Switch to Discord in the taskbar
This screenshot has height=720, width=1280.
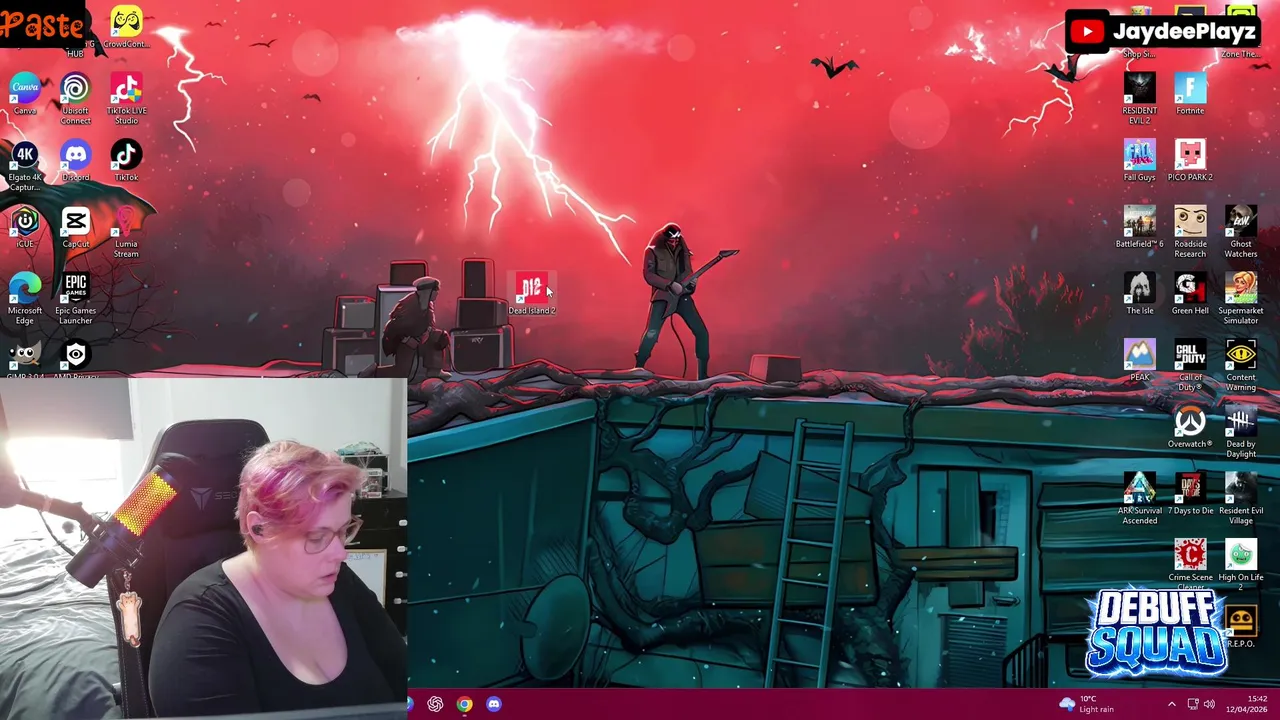[x=494, y=704]
